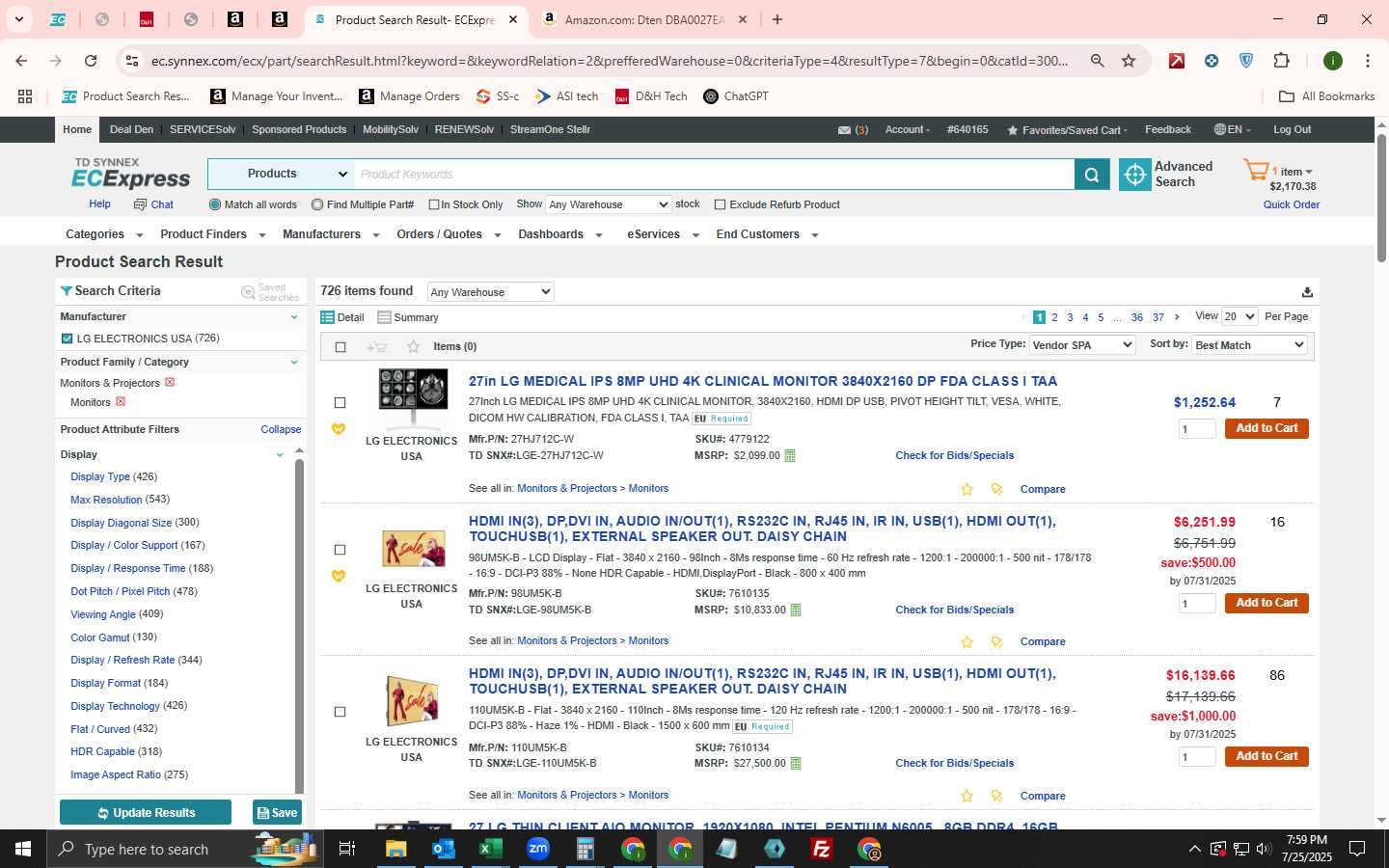Open Zoom from the taskbar
This screenshot has height=868, width=1389.
[538, 849]
